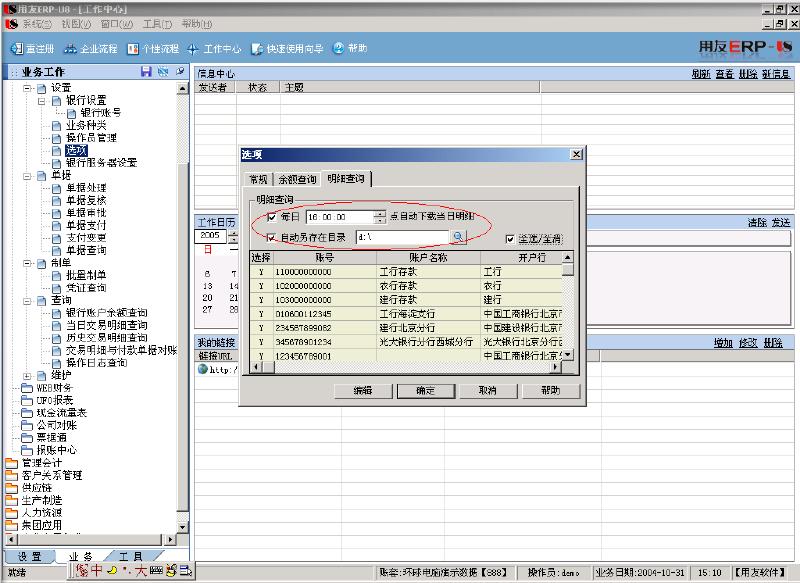
Task: Increase the 16:00:00 time with the up spinner arrow
Action: 379,214
